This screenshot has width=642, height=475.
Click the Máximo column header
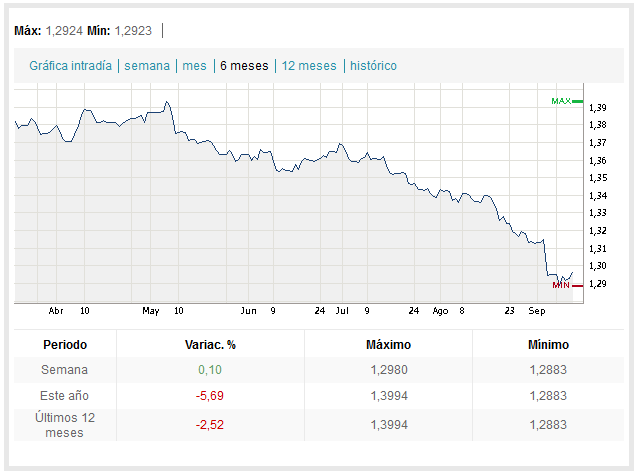389,344
